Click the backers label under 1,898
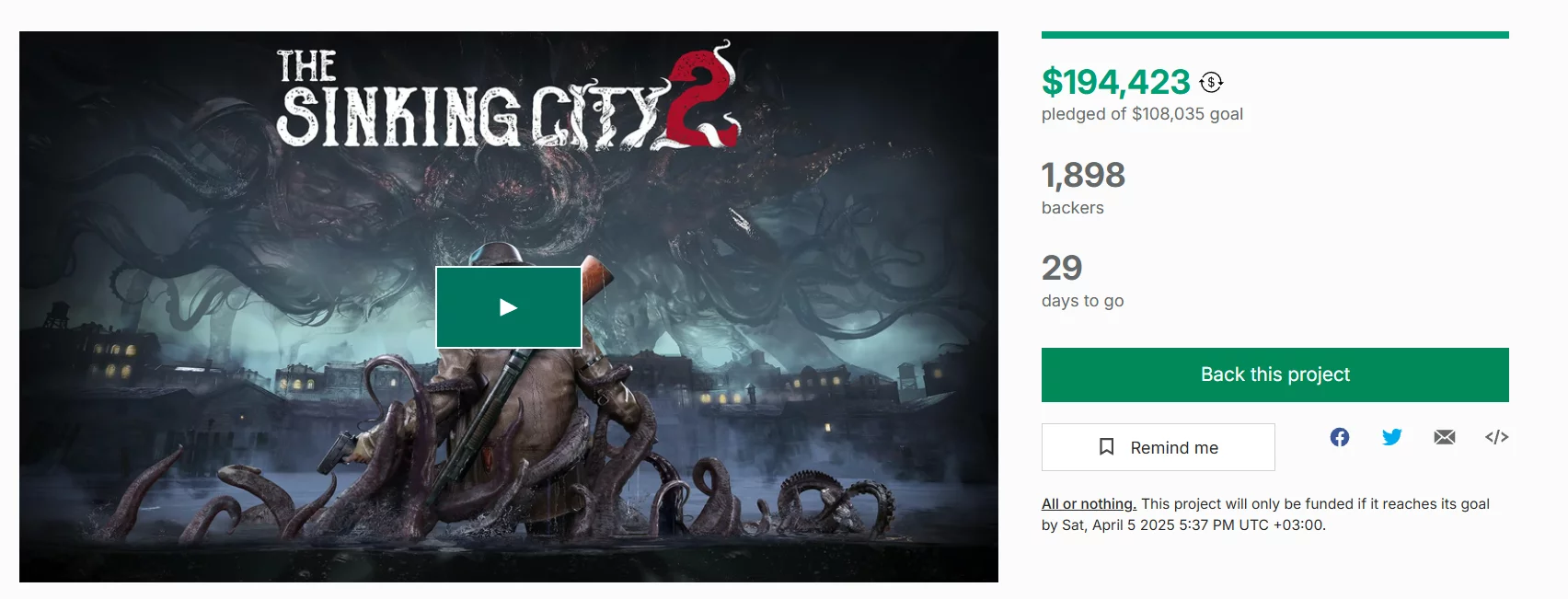 tap(1073, 208)
